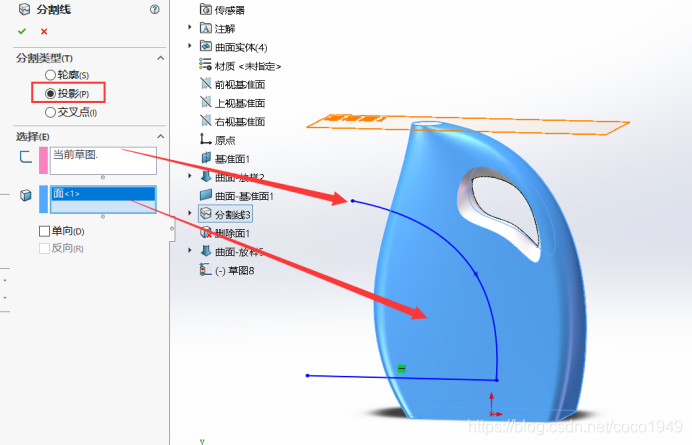The image size is (692, 445).
Task: Select 注解 annotation icon in tree
Action: [x=206, y=28]
